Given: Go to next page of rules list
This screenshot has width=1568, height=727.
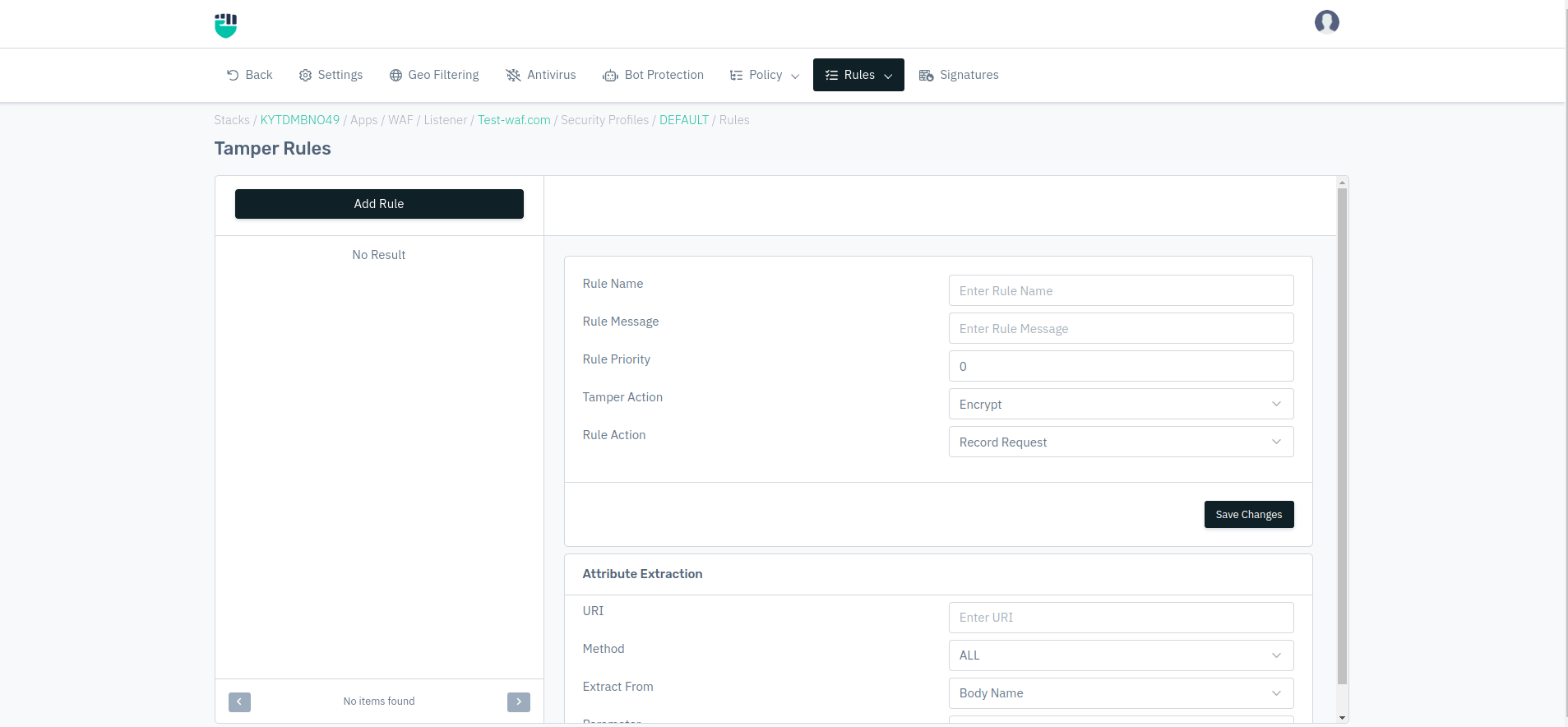Looking at the screenshot, I should (519, 702).
